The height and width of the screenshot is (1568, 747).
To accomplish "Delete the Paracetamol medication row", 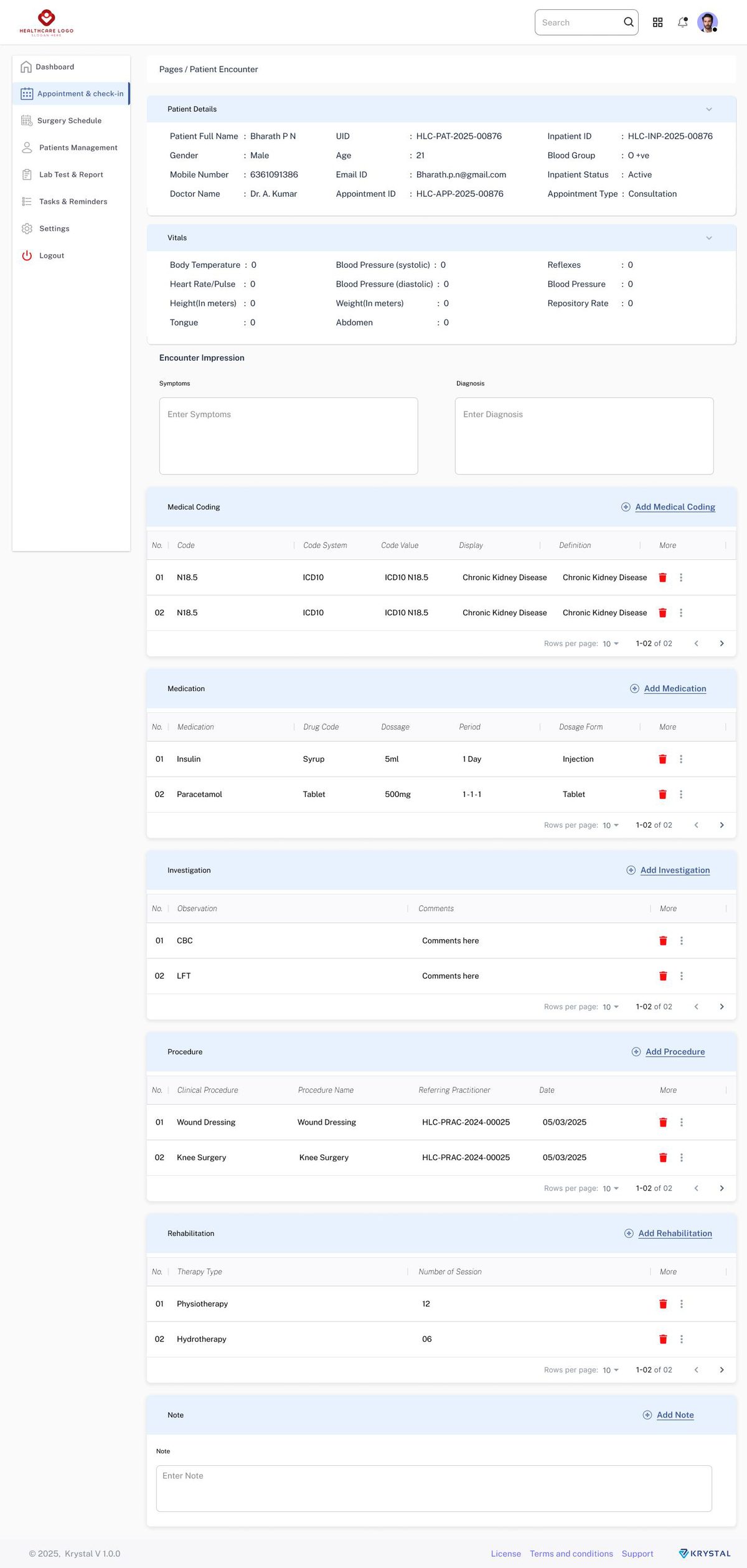I will (x=662, y=795).
